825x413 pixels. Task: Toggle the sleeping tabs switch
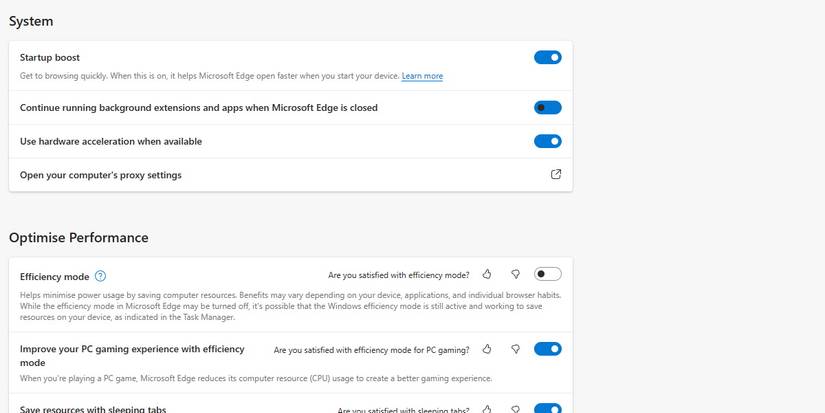tap(547, 409)
